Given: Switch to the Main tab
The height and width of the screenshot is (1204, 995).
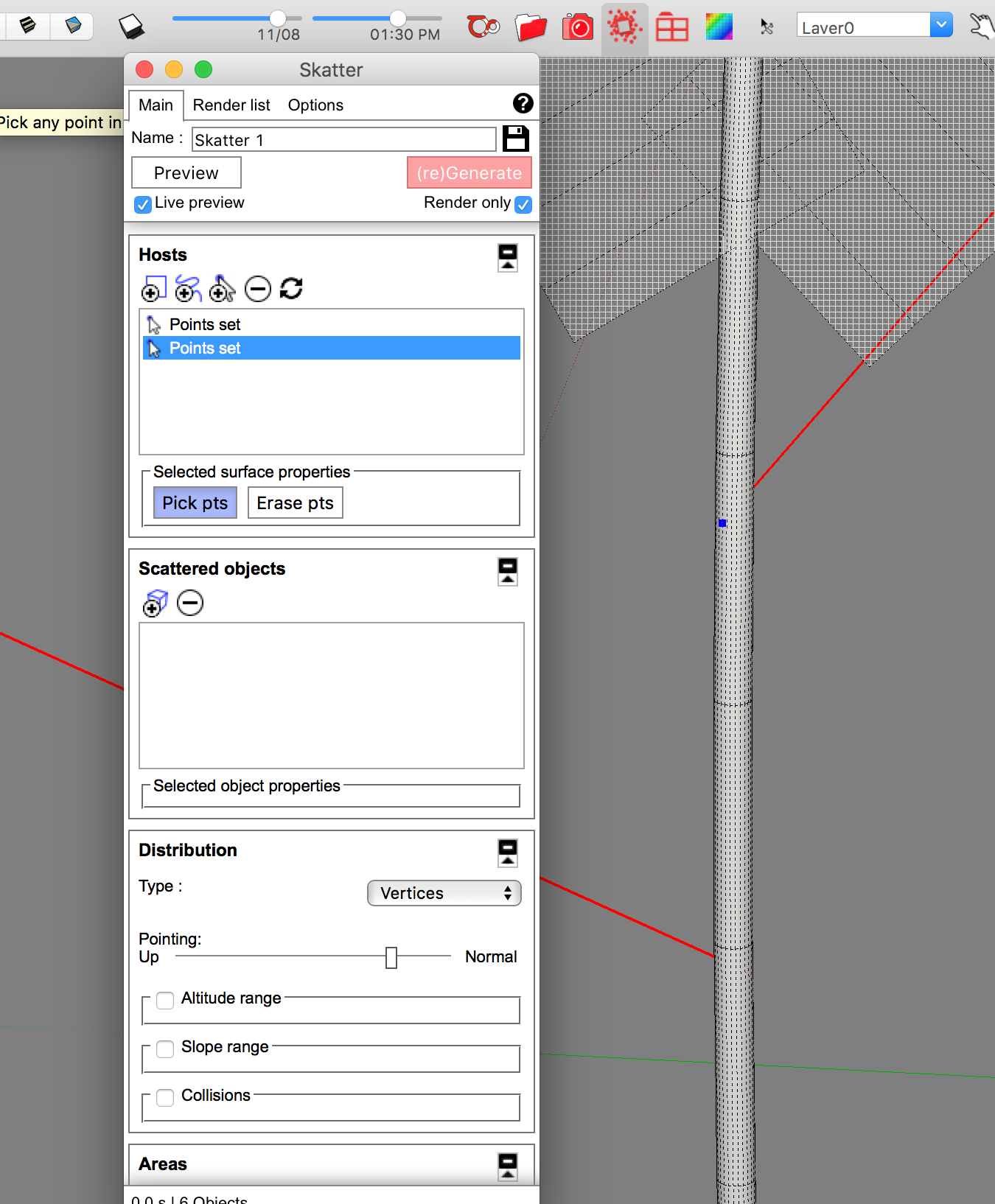Looking at the screenshot, I should [156, 105].
